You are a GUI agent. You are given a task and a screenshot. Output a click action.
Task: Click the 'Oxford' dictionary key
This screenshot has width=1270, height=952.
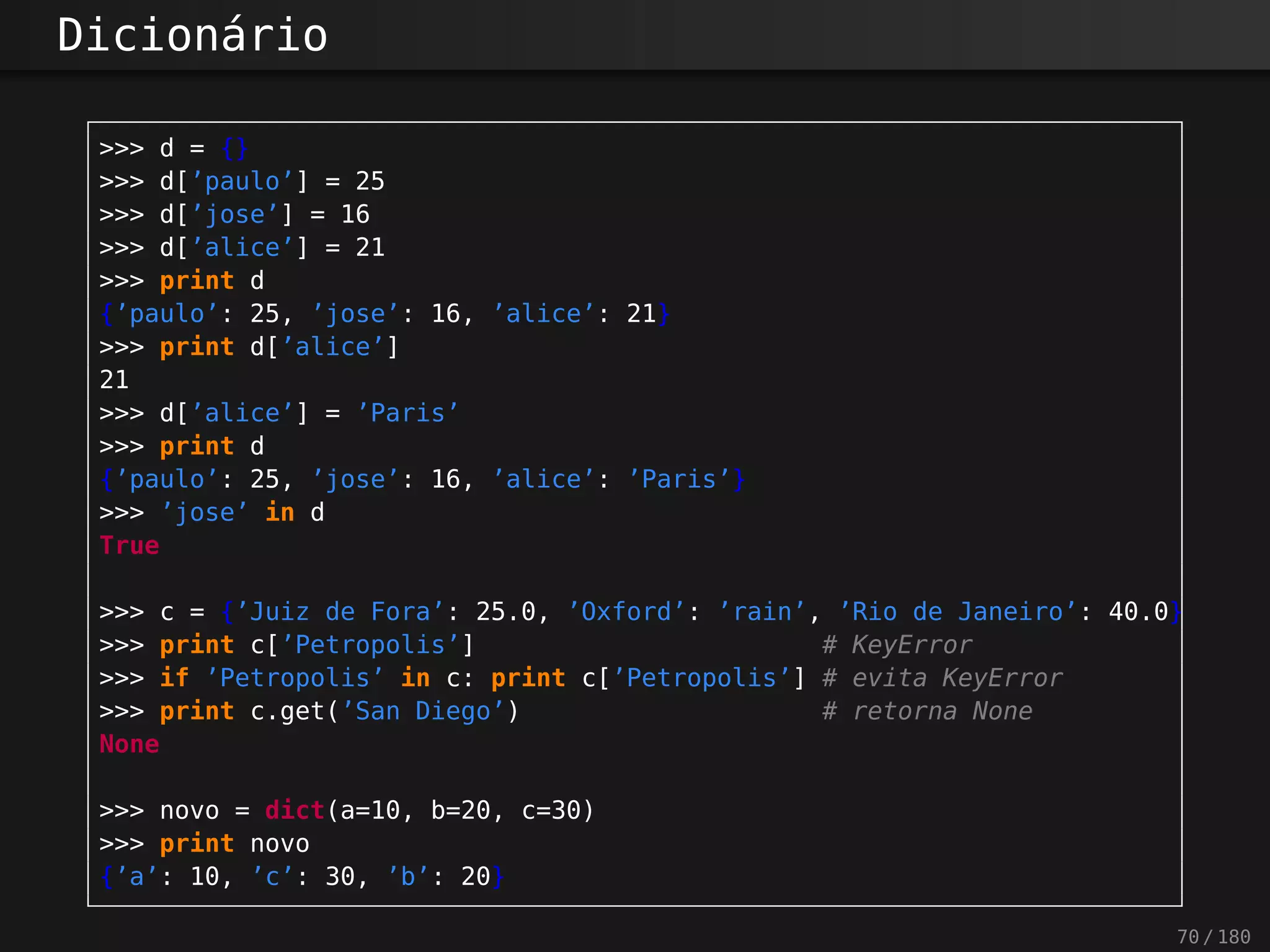(x=626, y=612)
